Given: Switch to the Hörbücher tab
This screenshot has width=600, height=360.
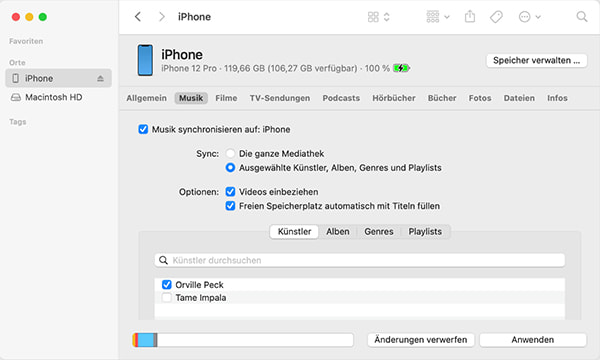Looking at the screenshot, I should point(394,98).
